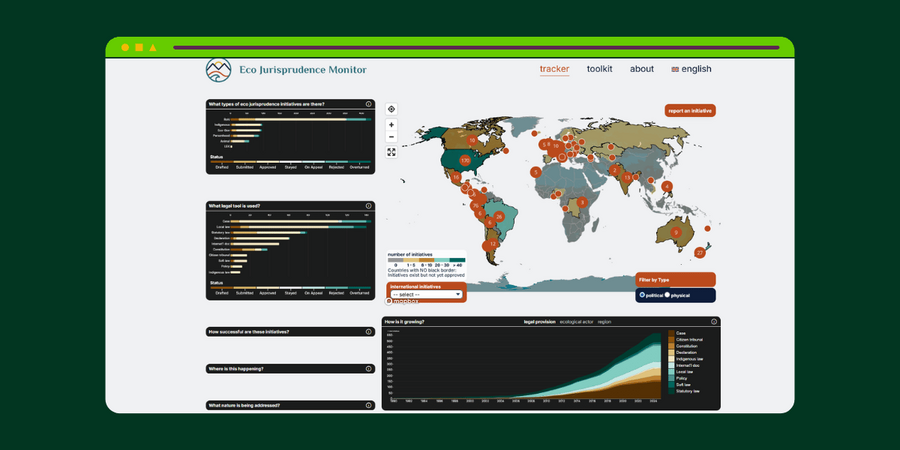The height and width of the screenshot is (450, 900).
Task: Open info icon on legal tool panel
Action: coord(368,205)
